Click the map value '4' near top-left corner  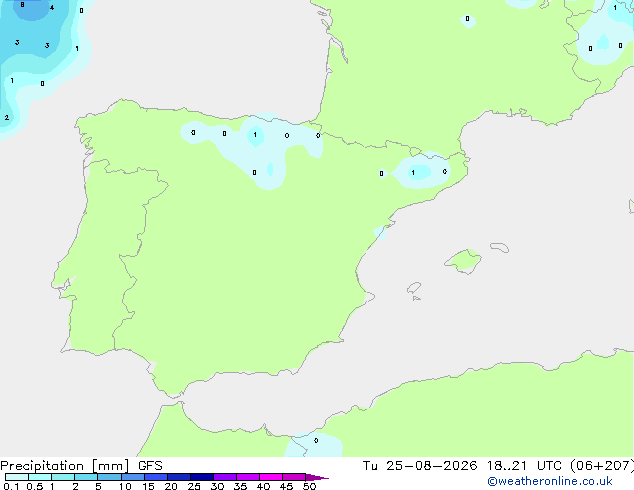[x=52, y=8]
